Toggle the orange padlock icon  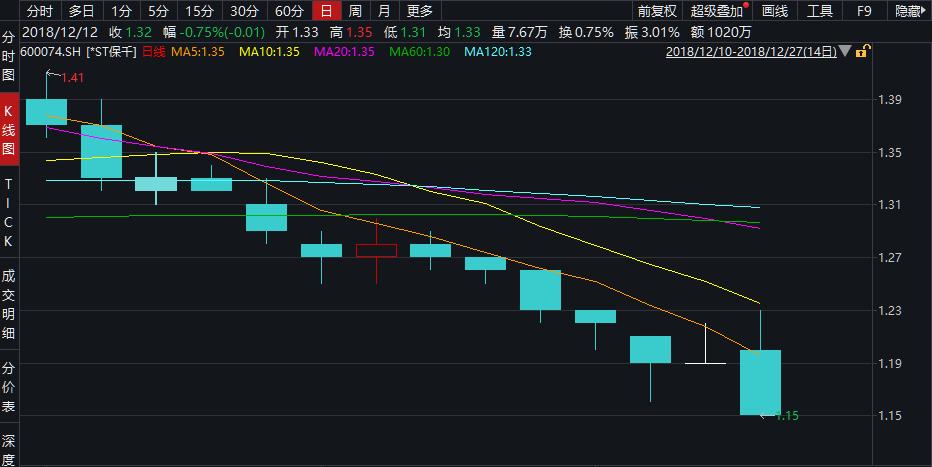click(862, 51)
